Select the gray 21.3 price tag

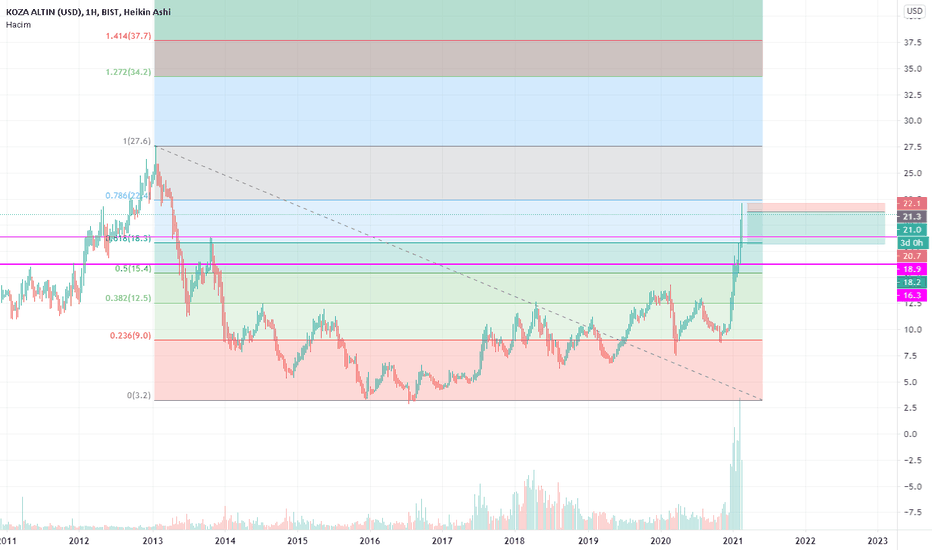tap(912, 216)
